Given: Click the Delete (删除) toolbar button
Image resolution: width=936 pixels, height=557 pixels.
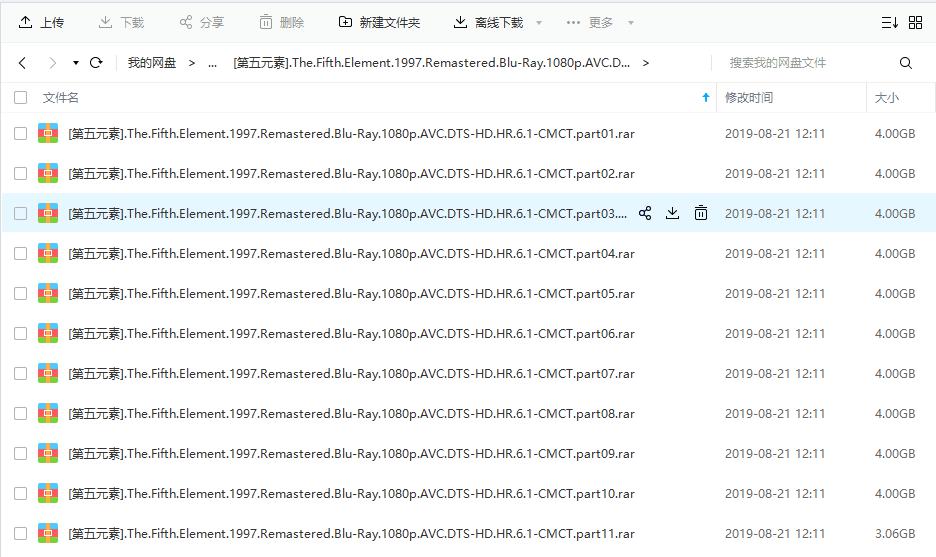Looking at the screenshot, I should click(282, 23).
